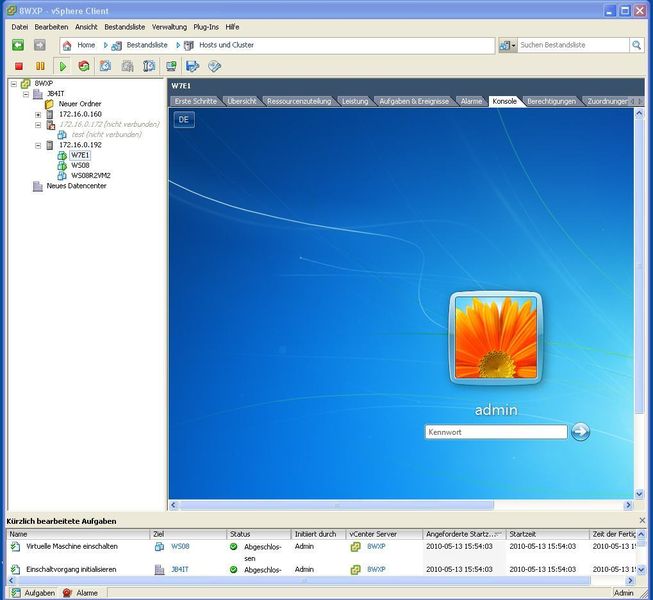Select the WS08 virtual machine
The image size is (653, 600).
tap(80, 165)
